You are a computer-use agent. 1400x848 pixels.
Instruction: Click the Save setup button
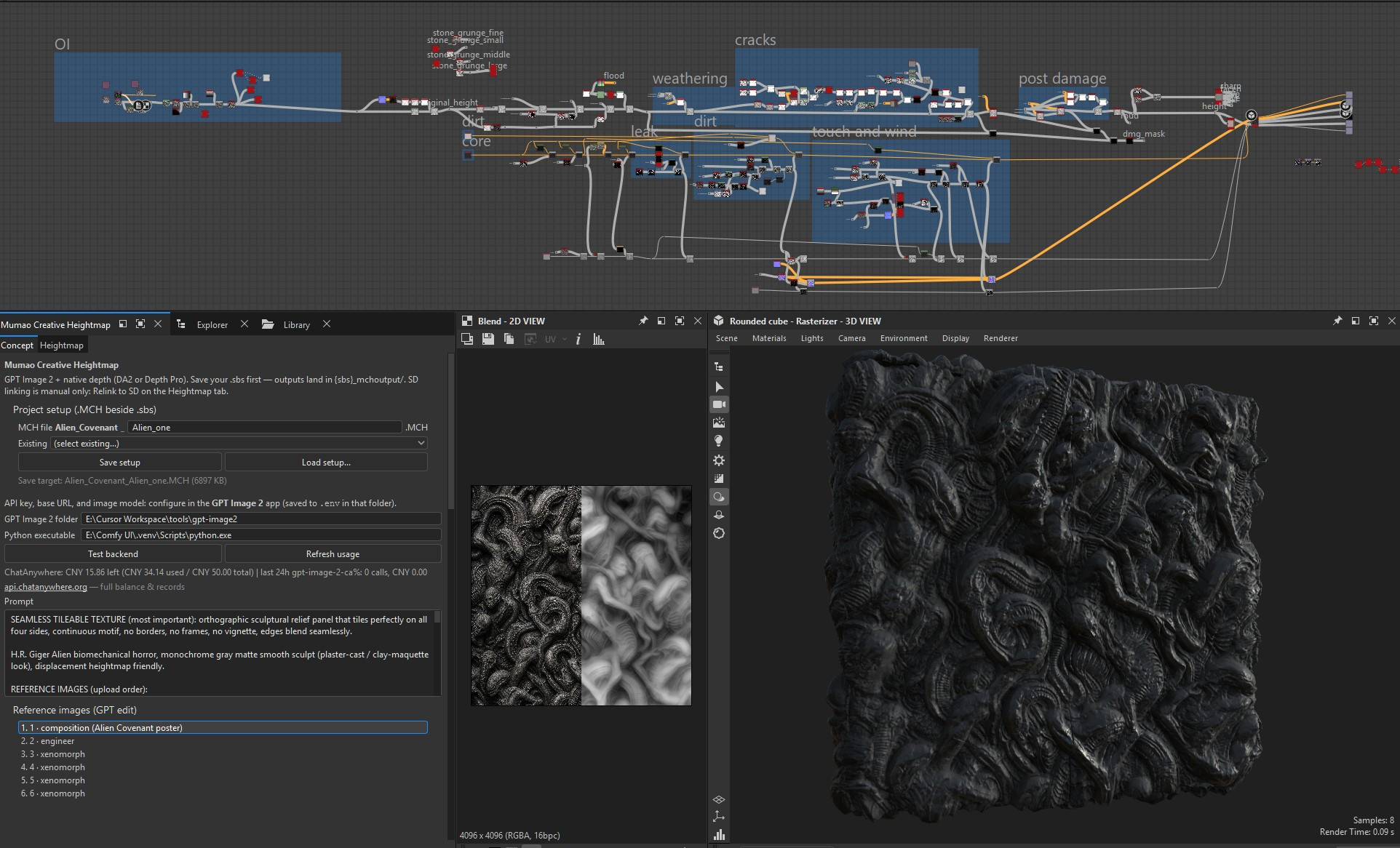pyautogui.click(x=119, y=463)
